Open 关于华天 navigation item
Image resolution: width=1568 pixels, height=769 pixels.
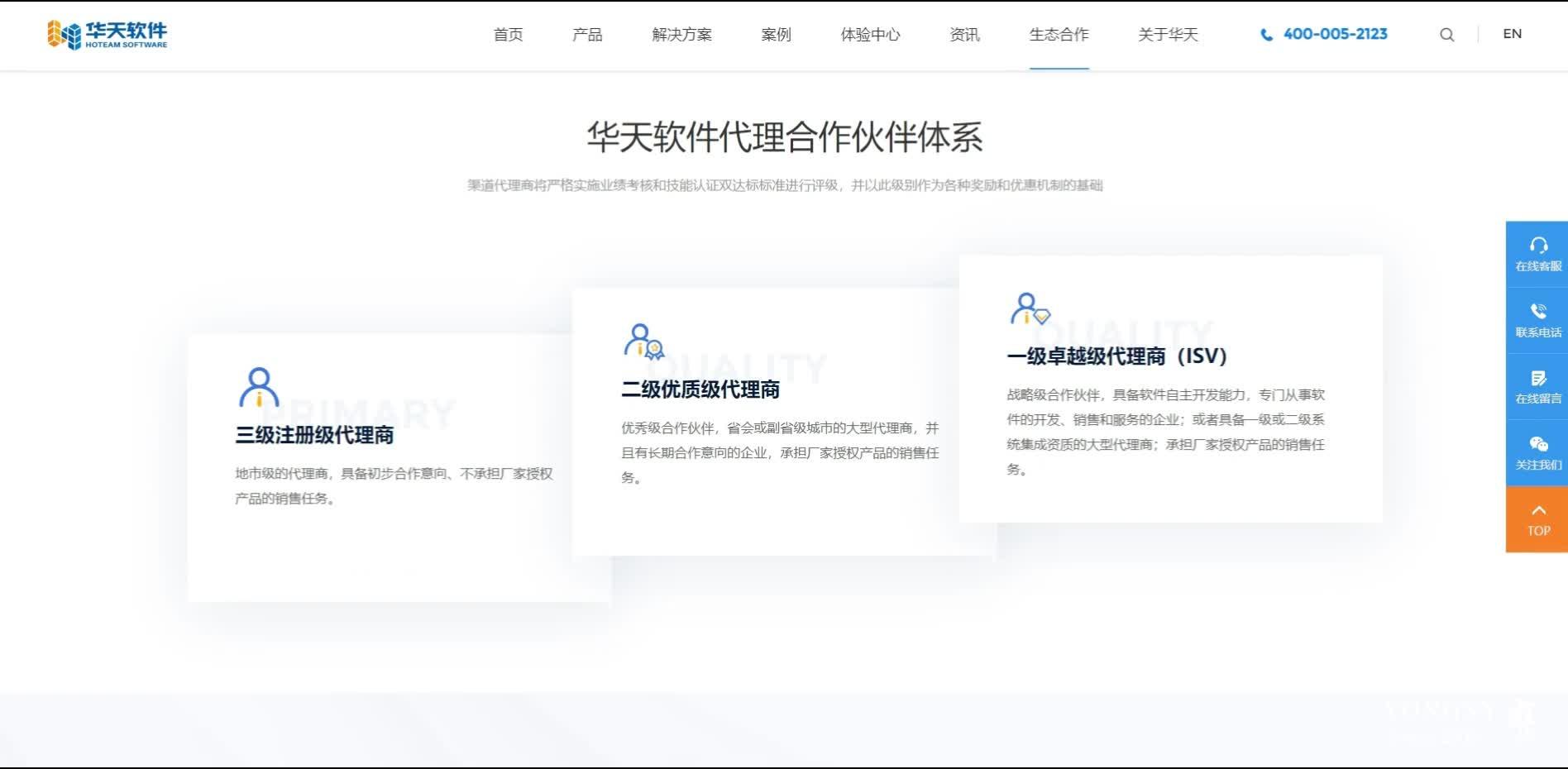coord(1168,35)
